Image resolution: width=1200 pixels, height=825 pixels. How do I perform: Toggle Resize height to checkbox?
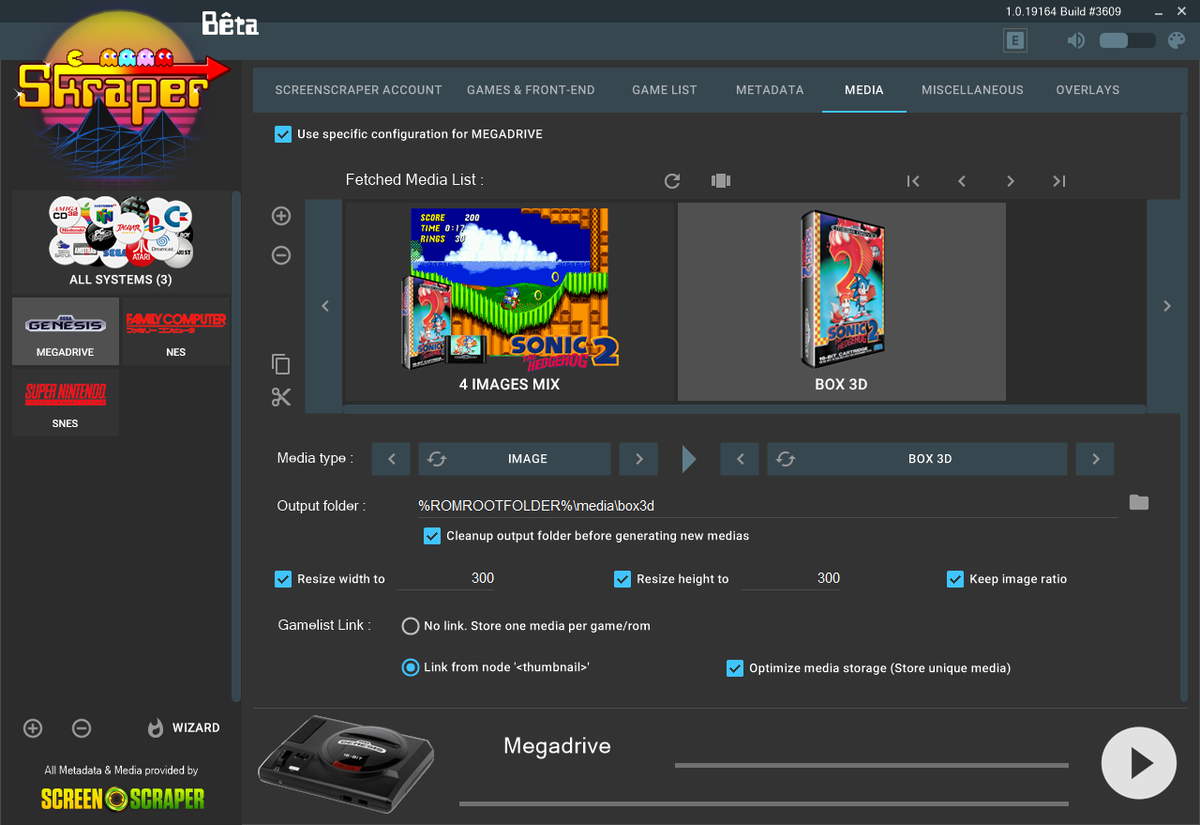click(622, 579)
